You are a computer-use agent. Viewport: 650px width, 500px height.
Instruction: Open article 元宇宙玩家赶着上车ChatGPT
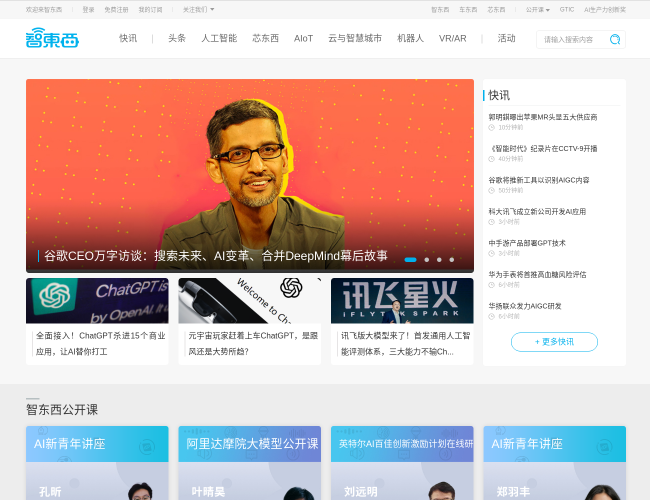[x=253, y=344]
